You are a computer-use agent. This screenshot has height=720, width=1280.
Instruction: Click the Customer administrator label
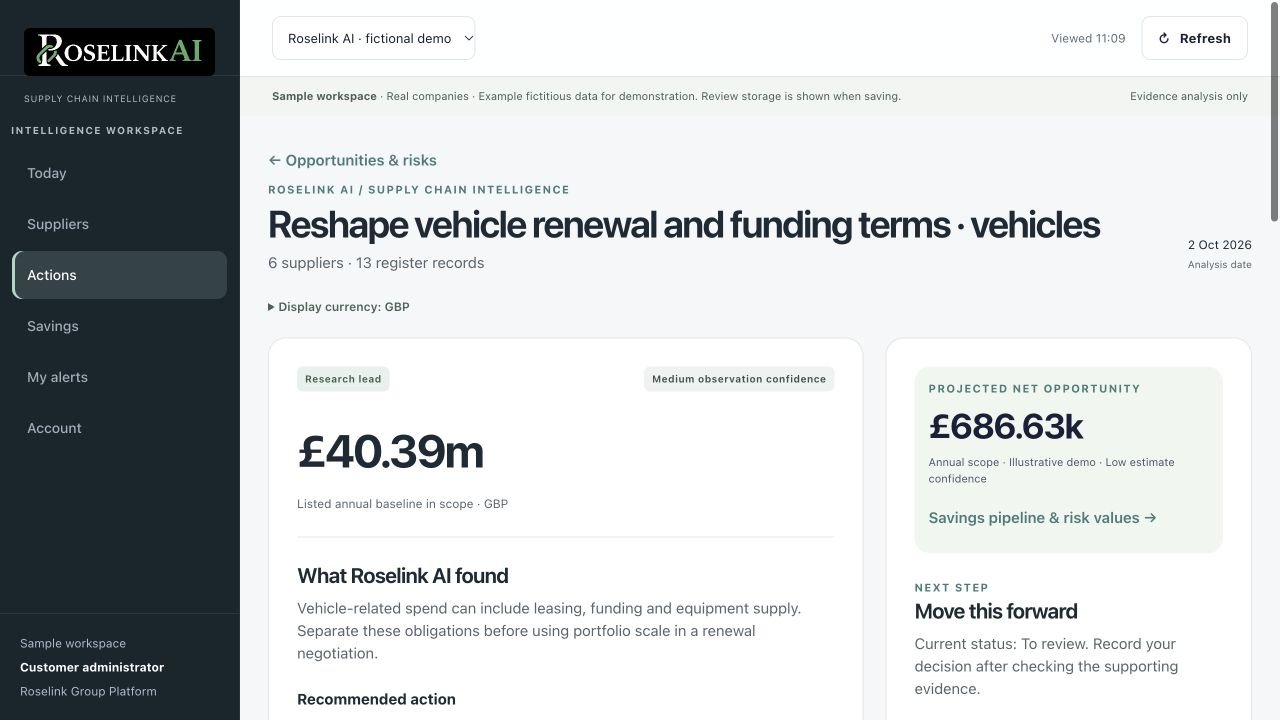point(92,667)
